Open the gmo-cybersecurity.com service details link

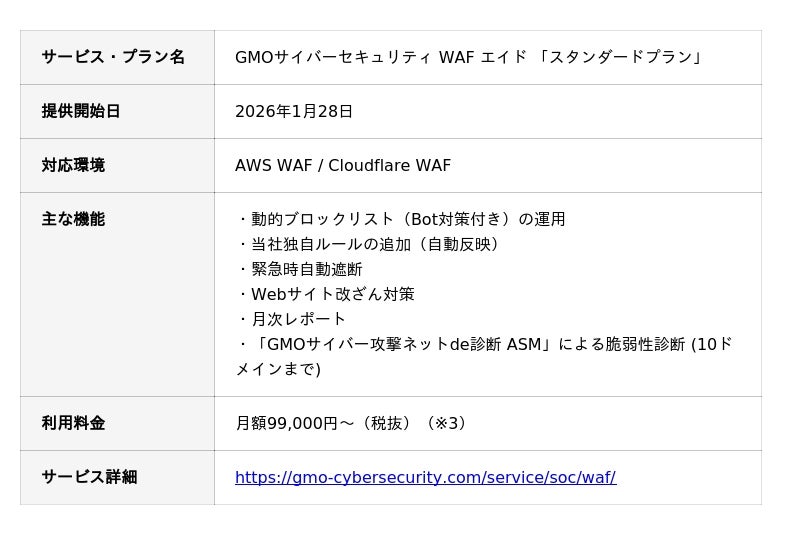point(425,478)
